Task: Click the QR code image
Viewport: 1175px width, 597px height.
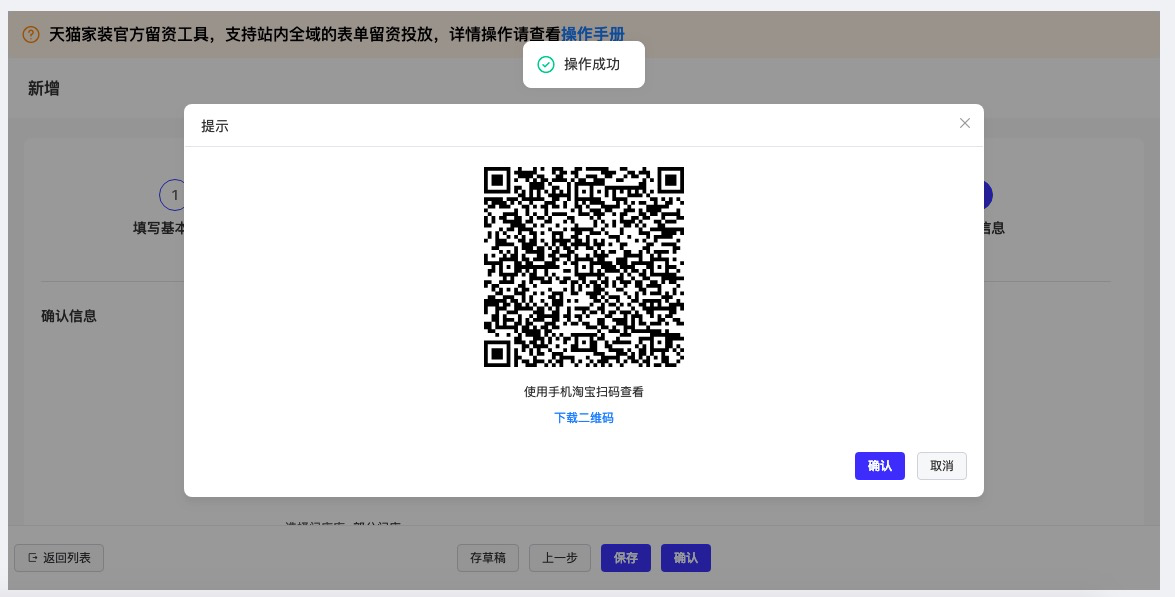Action: pyautogui.click(x=584, y=267)
